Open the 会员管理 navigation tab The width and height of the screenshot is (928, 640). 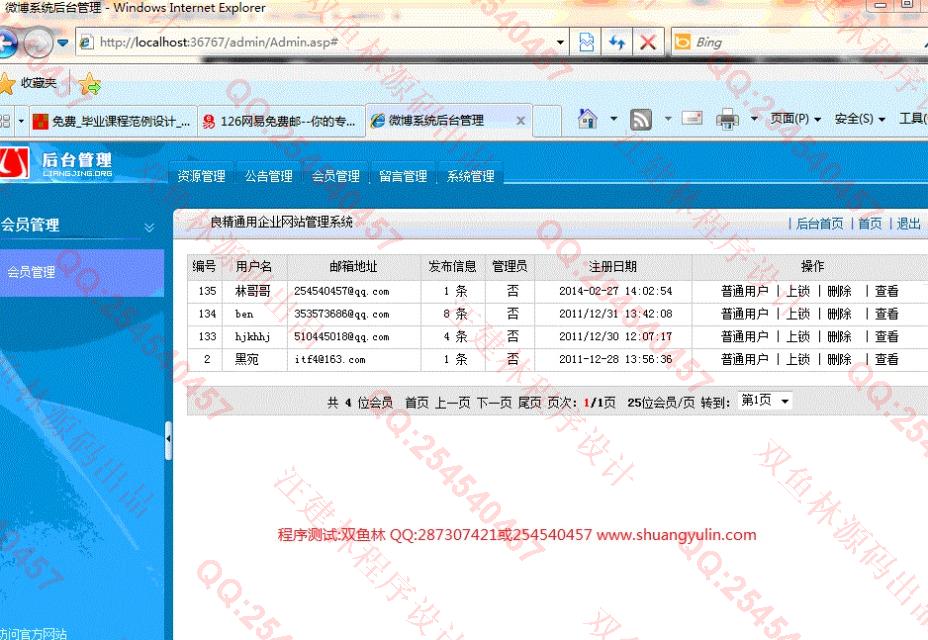click(x=336, y=176)
